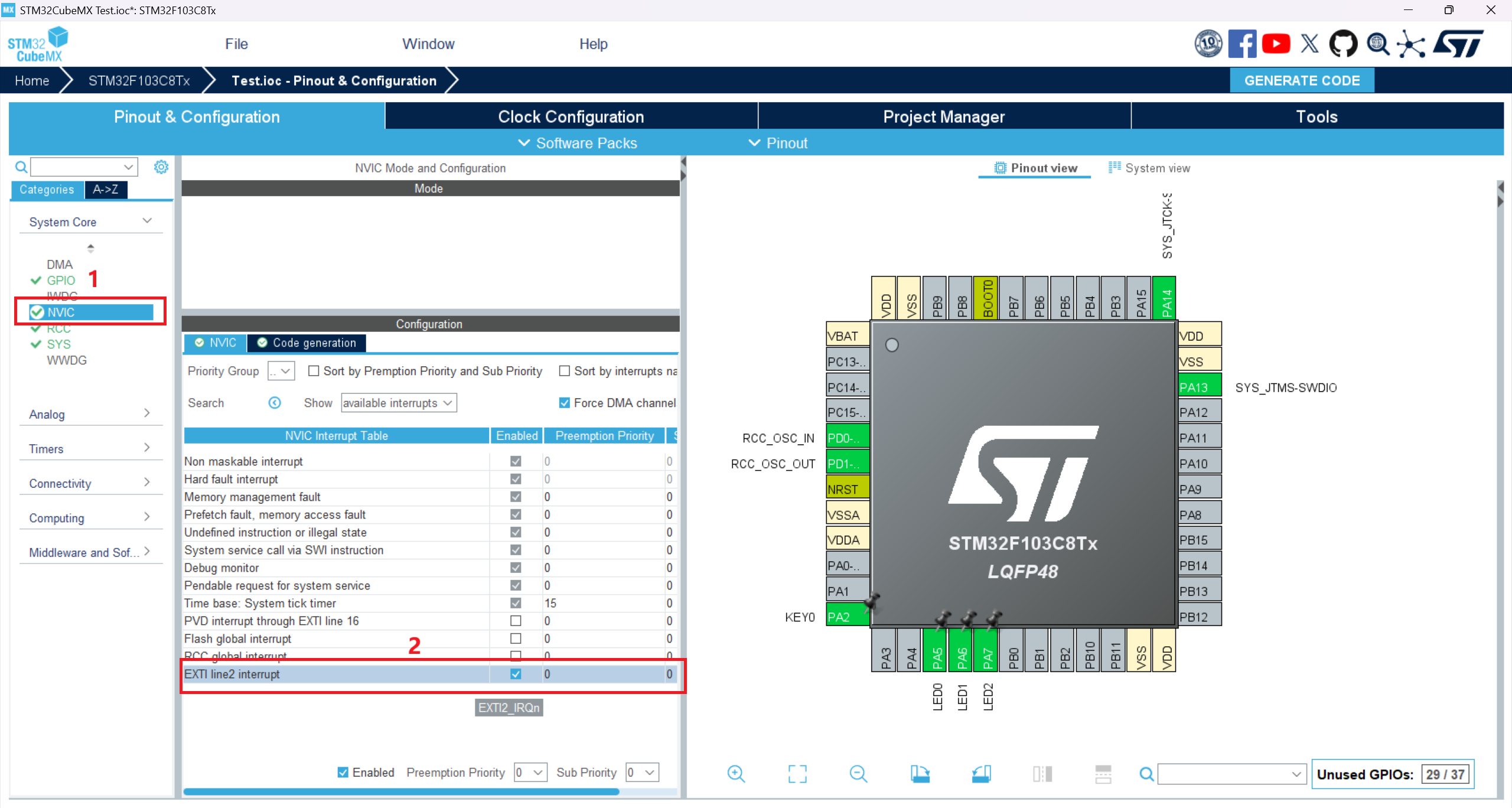Open the Show available interrupts dropdown

[x=399, y=403]
